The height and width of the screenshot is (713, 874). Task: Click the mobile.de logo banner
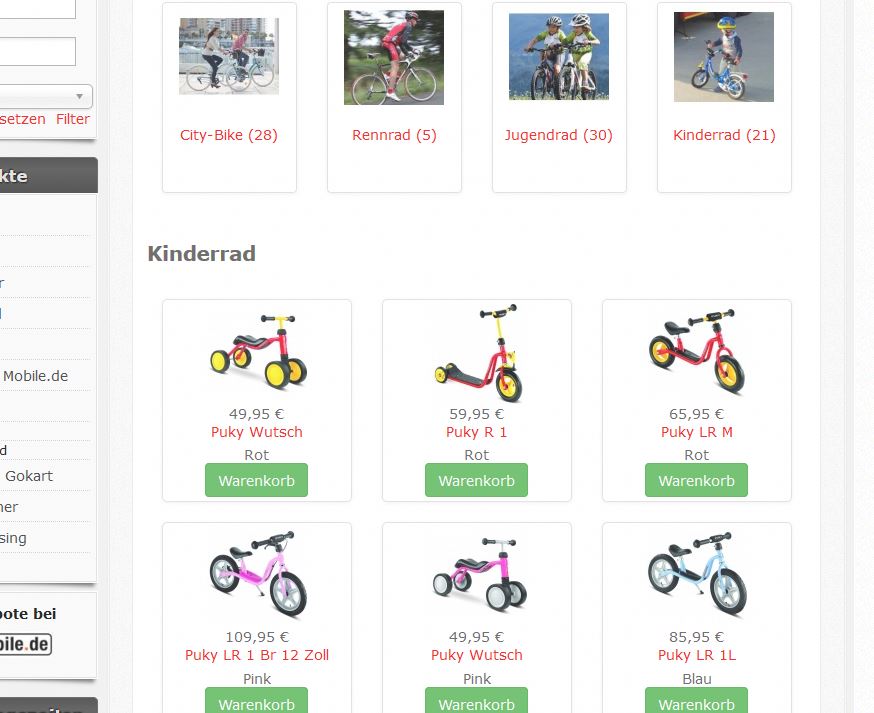pyautogui.click(x=26, y=644)
